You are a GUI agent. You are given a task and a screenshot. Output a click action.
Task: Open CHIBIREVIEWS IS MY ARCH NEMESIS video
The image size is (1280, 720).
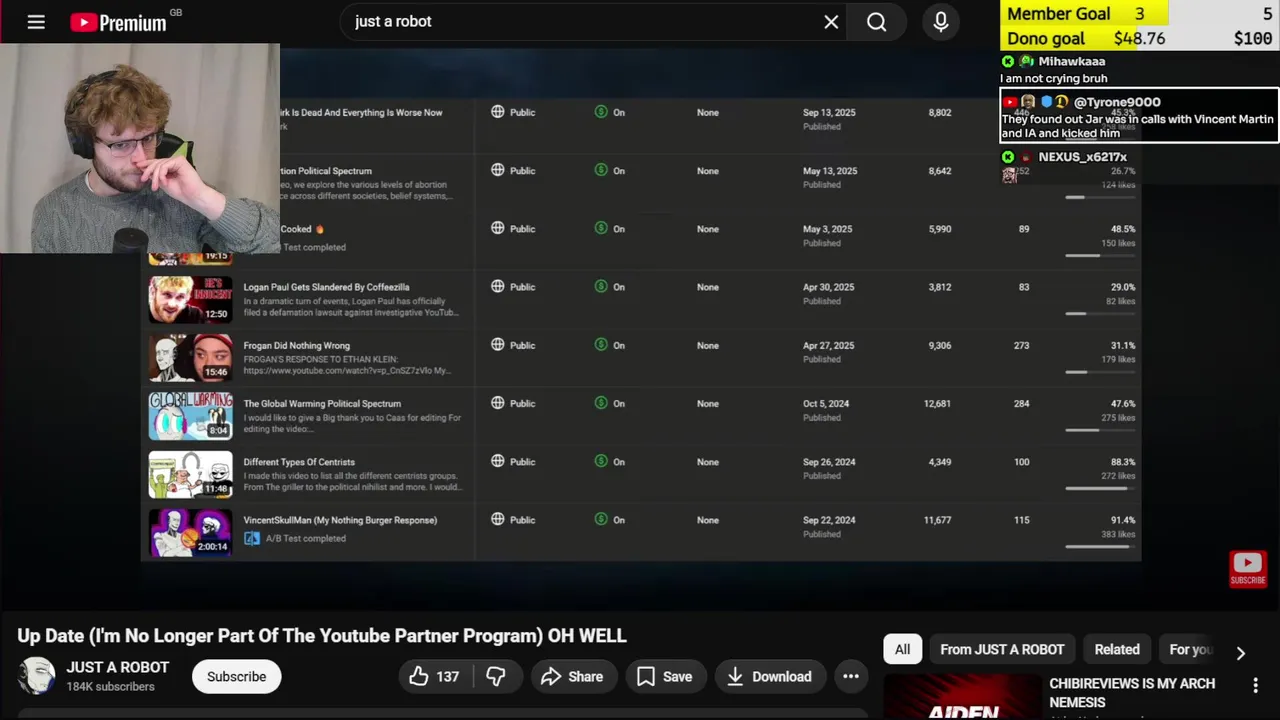[x=1132, y=693]
